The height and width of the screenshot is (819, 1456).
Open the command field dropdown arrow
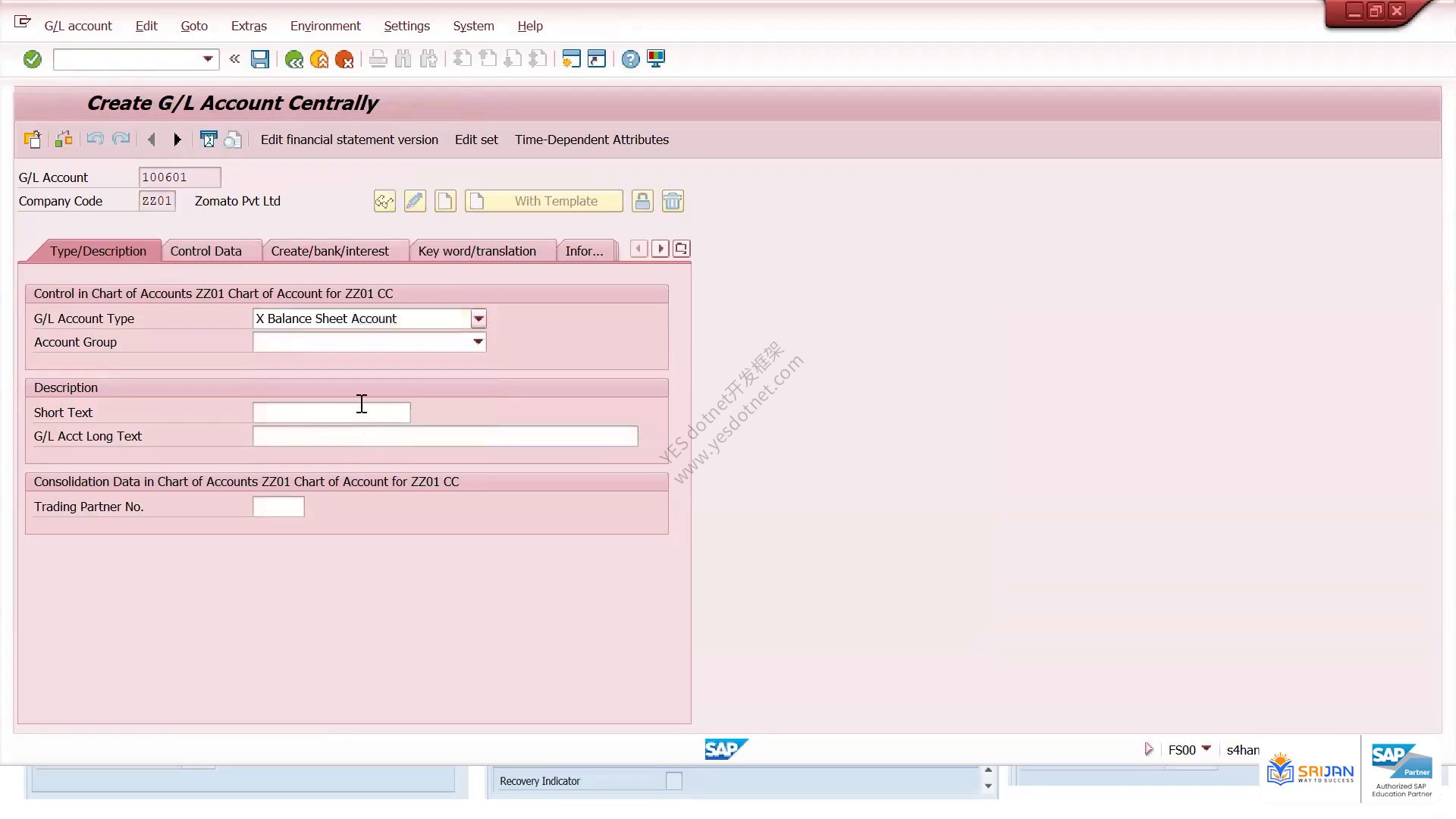[x=208, y=59]
